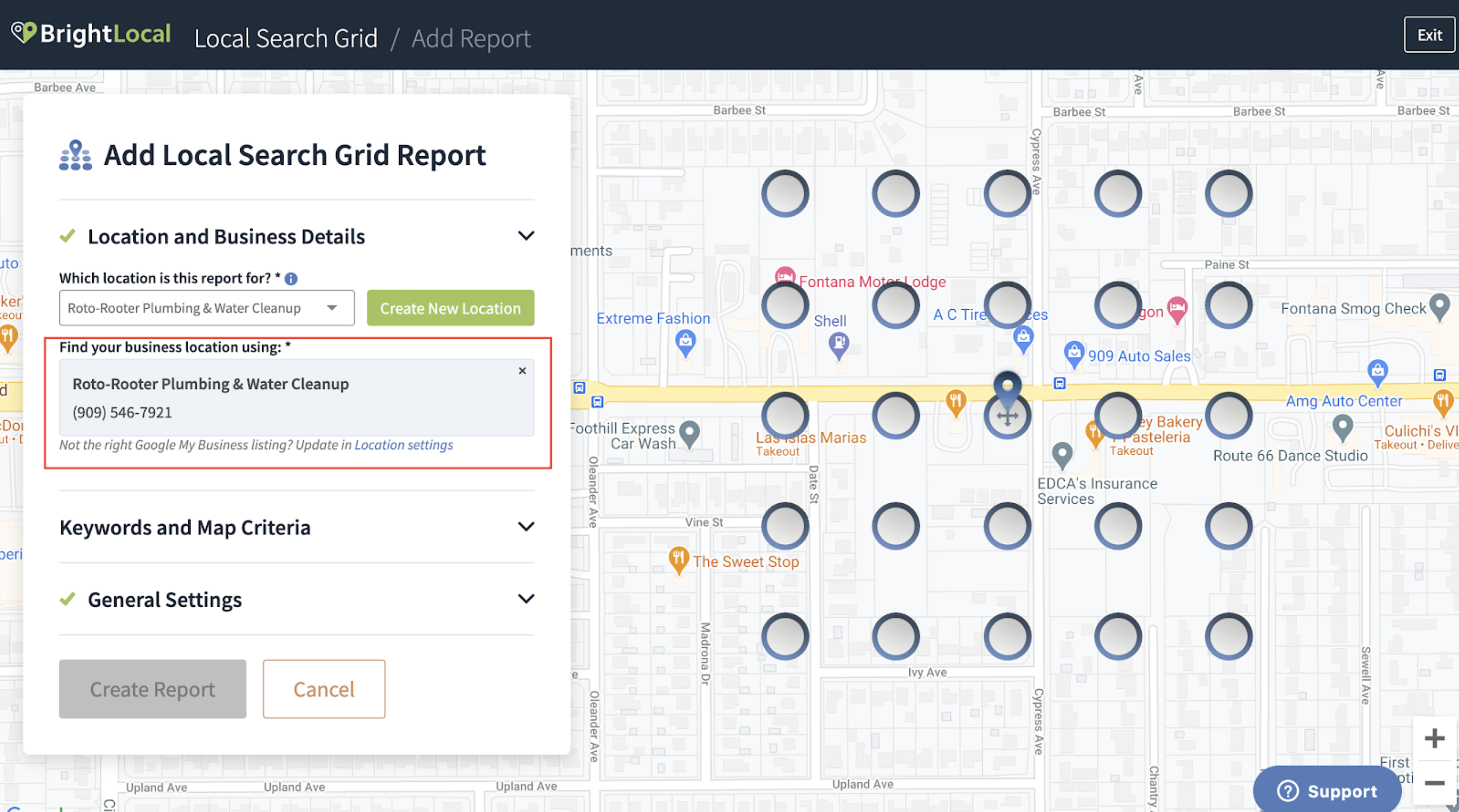Click General Settings heading
1459x812 pixels.
click(165, 599)
